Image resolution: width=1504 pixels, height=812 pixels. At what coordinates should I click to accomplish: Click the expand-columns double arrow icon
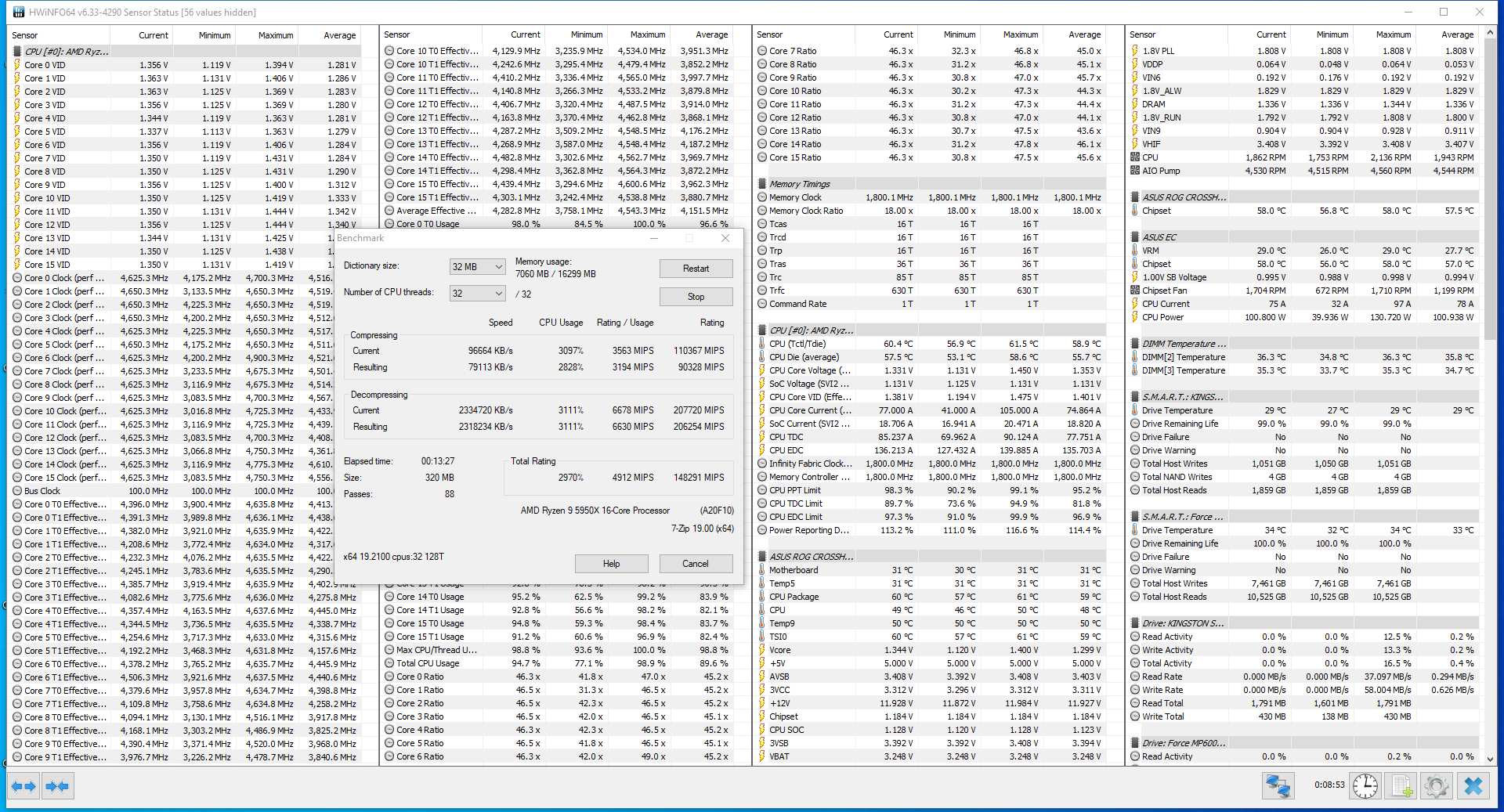(x=24, y=785)
